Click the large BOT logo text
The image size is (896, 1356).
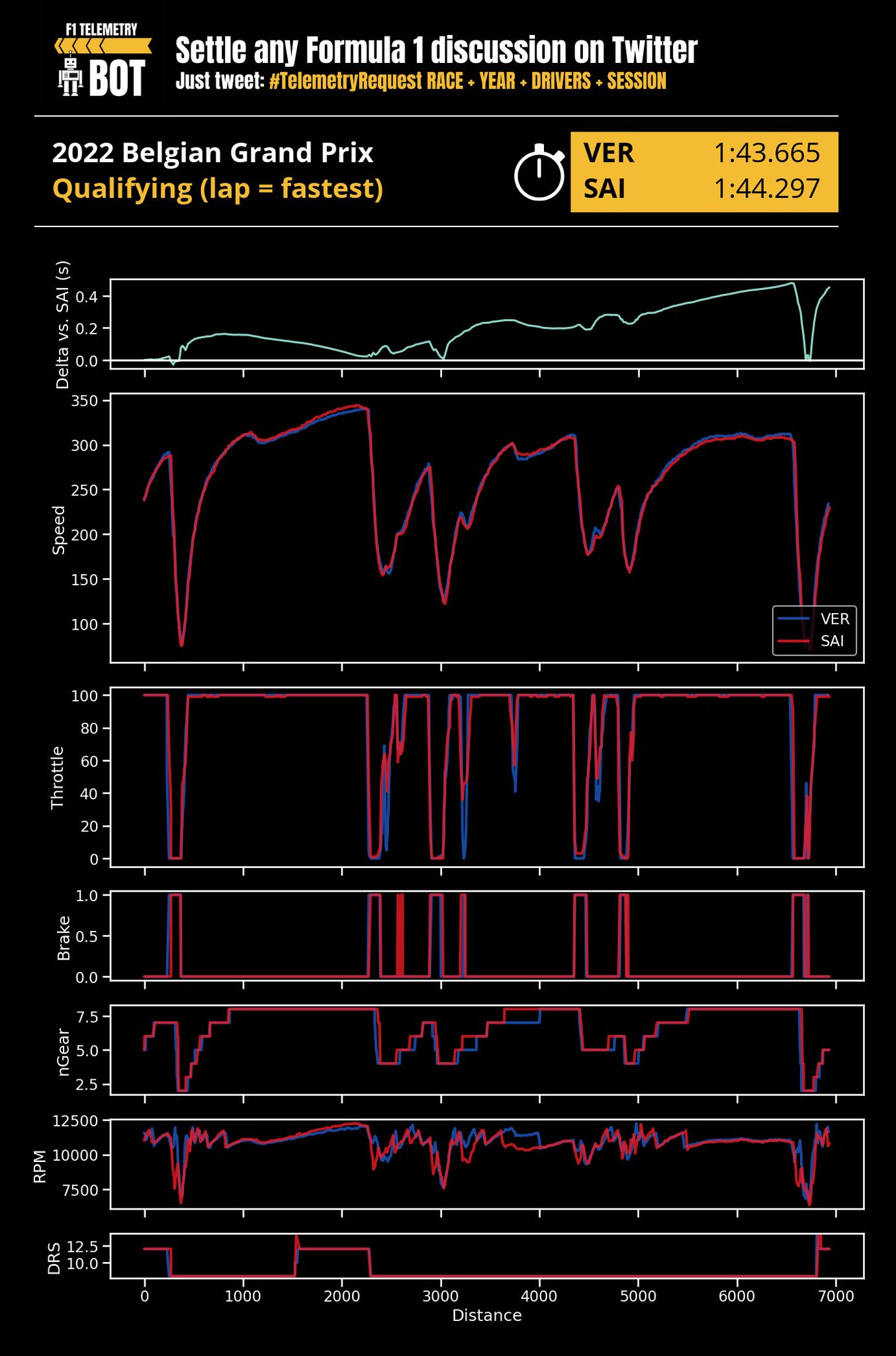tap(116, 79)
